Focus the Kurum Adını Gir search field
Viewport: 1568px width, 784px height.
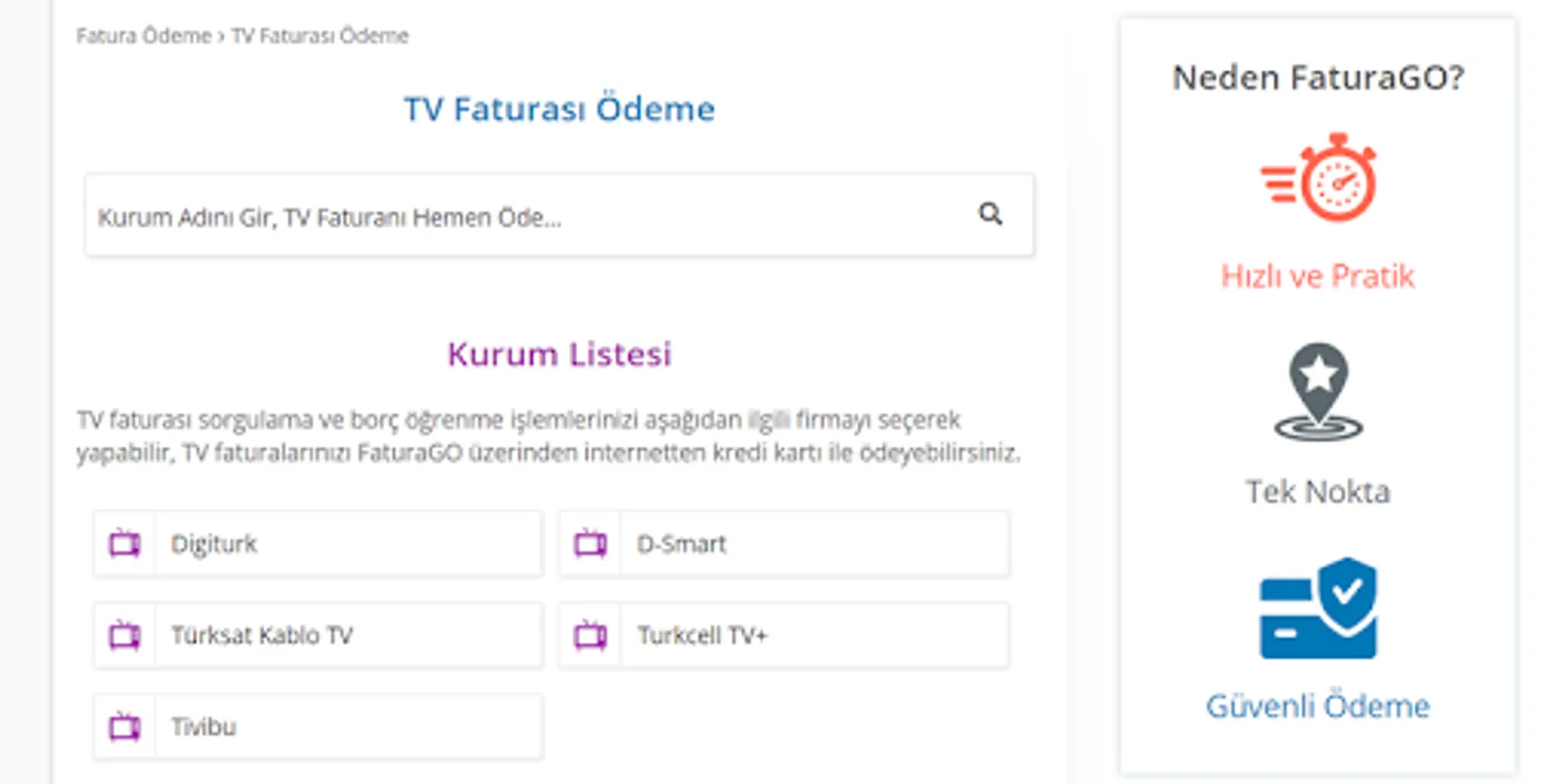pos(559,215)
